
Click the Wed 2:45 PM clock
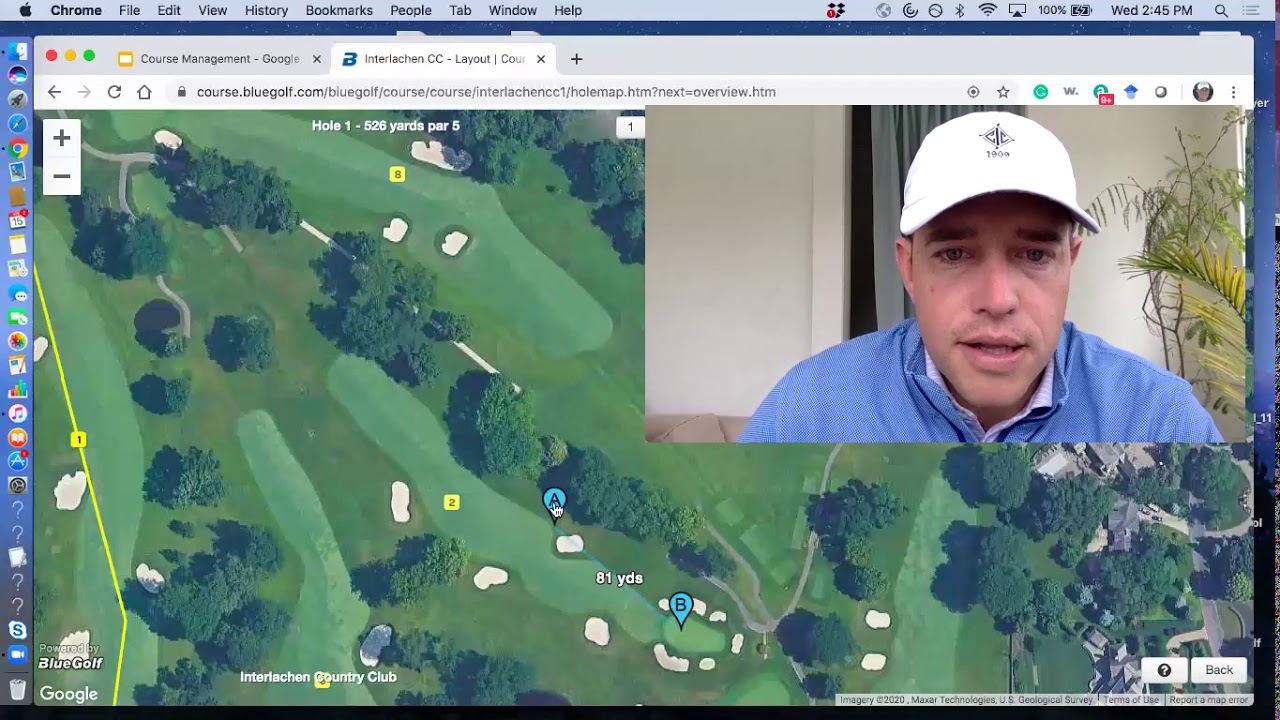coord(1151,10)
